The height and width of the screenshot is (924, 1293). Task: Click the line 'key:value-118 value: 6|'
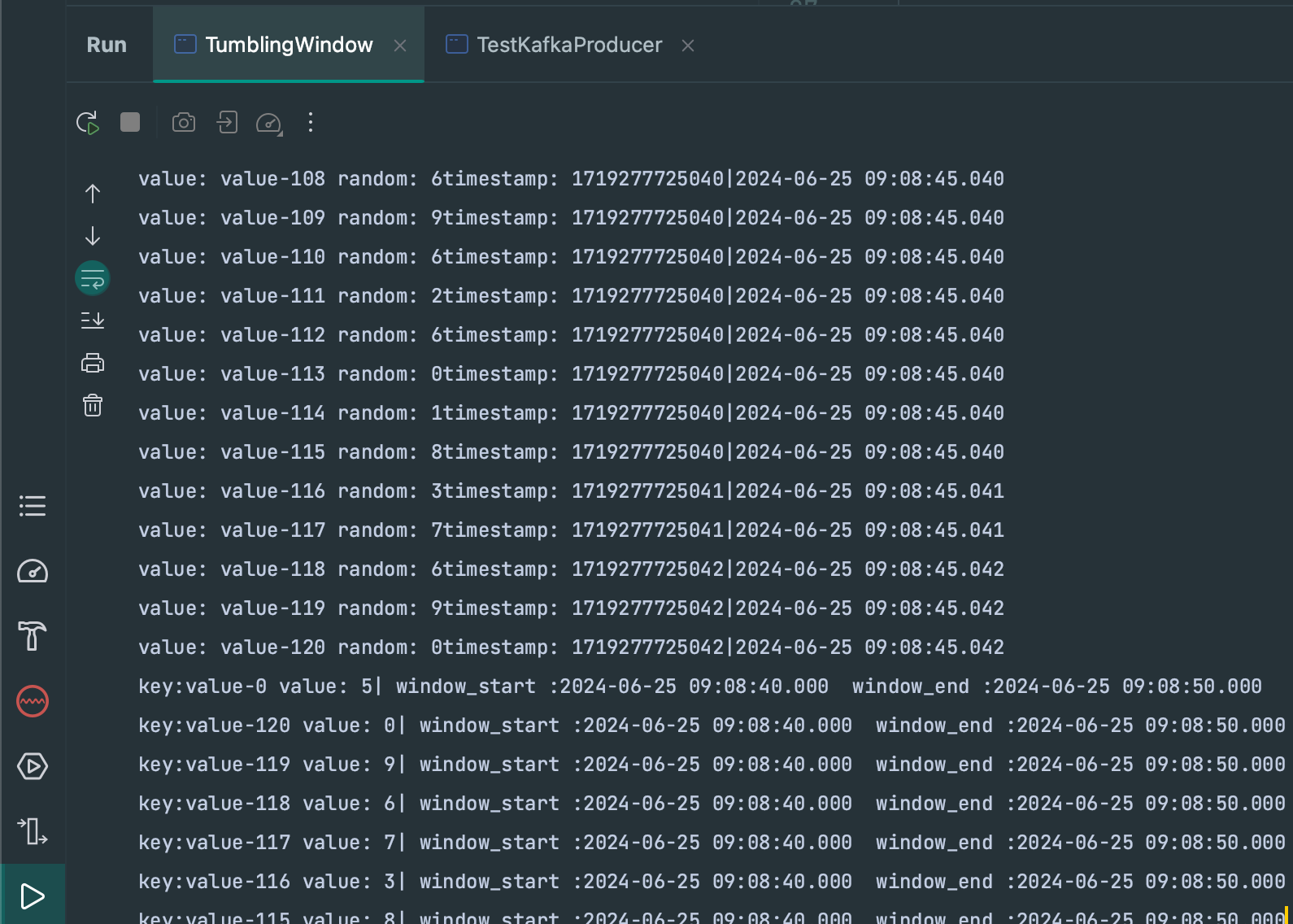[x=712, y=803]
